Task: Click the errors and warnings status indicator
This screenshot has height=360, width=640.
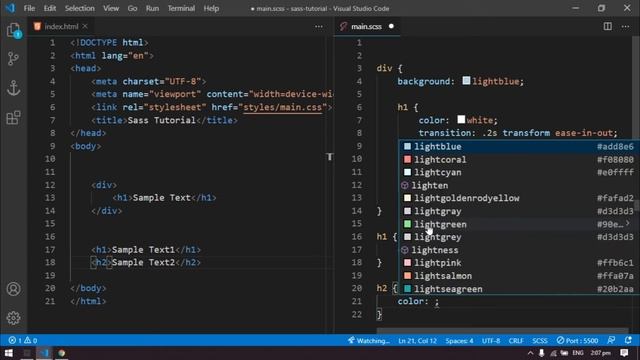Action: (x=22, y=340)
